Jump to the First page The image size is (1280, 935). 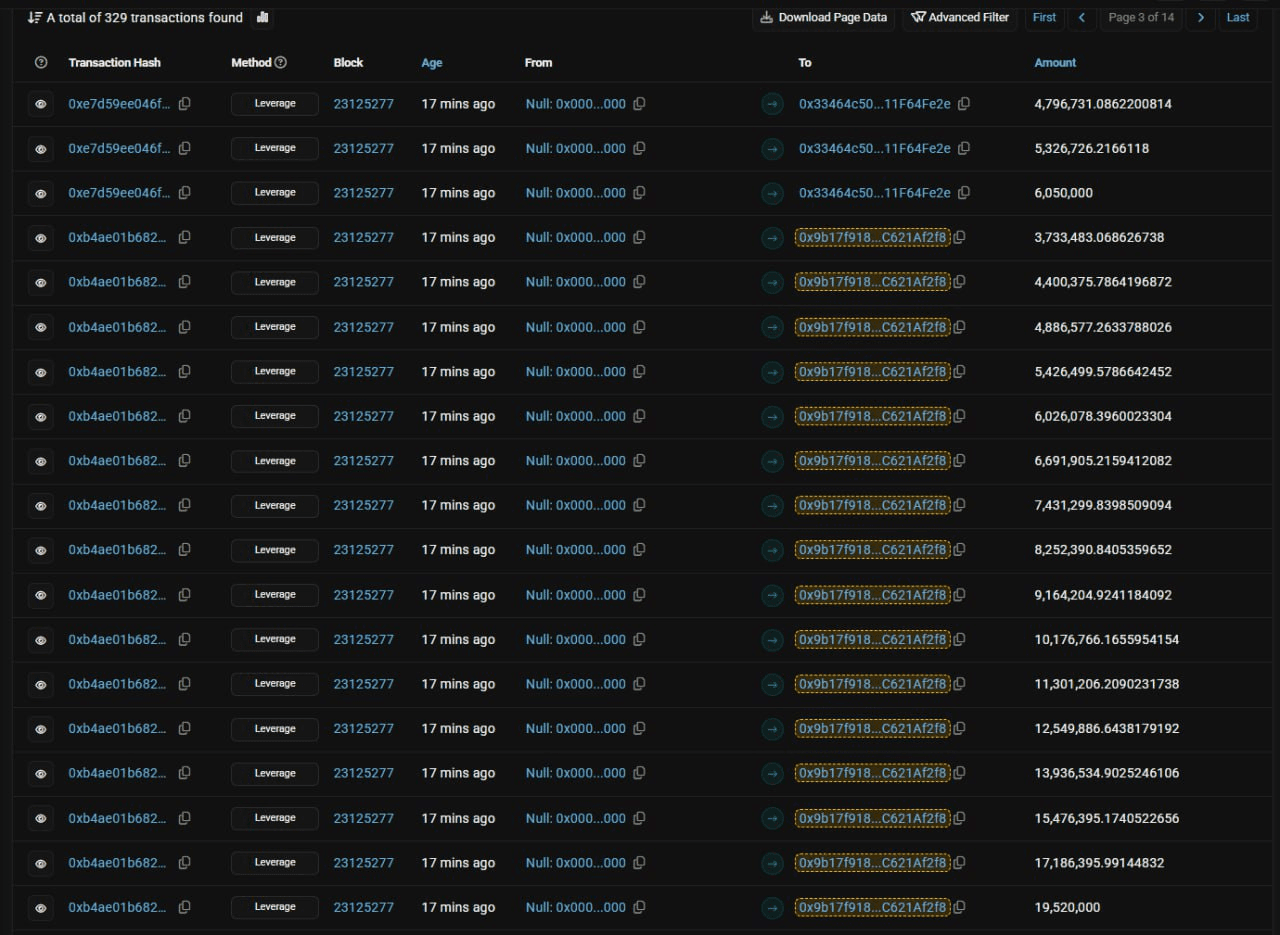1044,17
